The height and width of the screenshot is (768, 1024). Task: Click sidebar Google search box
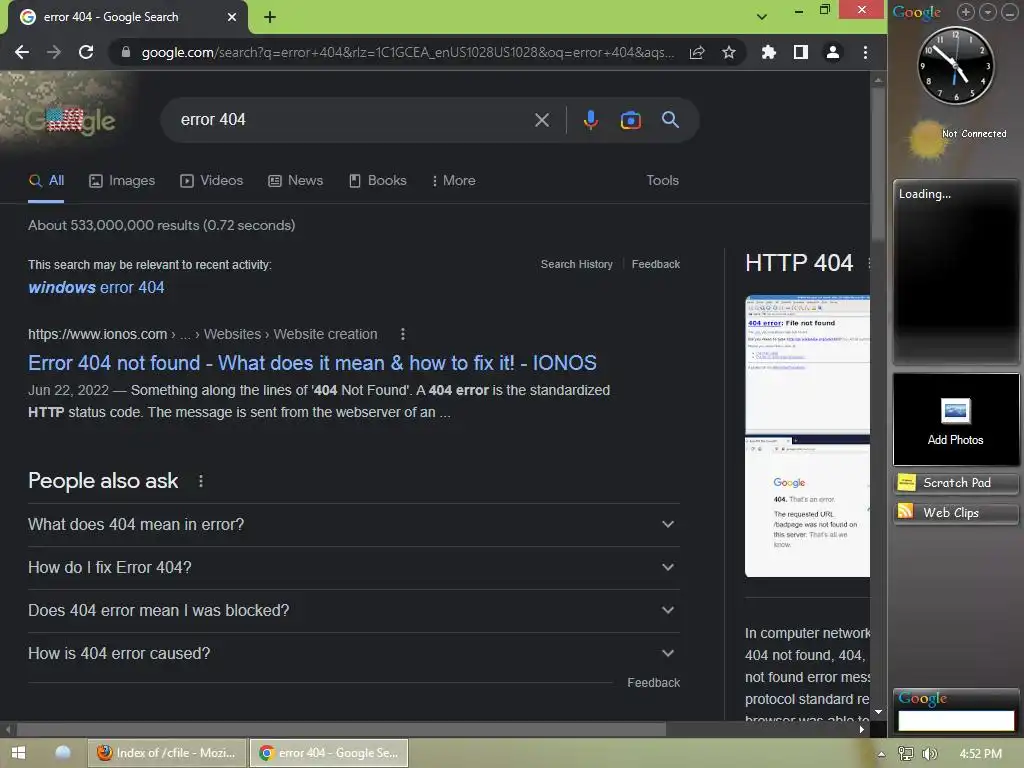point(955,720)
